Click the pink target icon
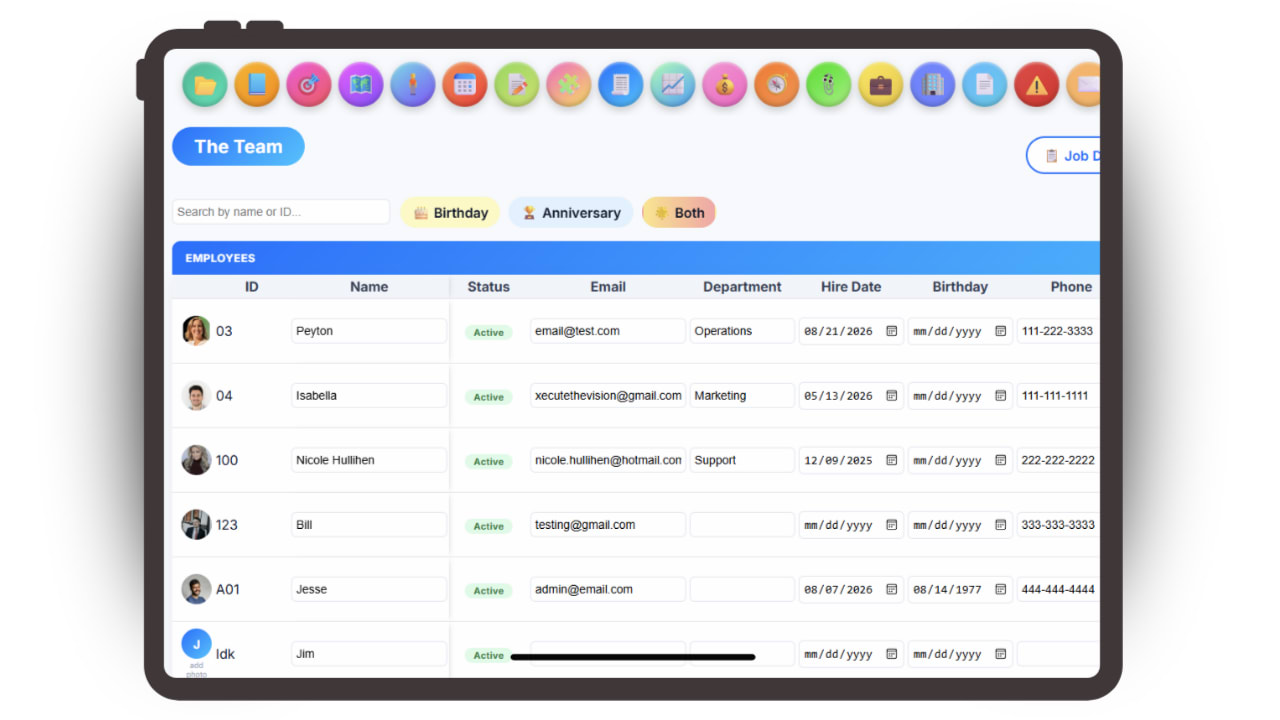The image size is (1280, 720). pyautogui.click(x=309, y=85)
